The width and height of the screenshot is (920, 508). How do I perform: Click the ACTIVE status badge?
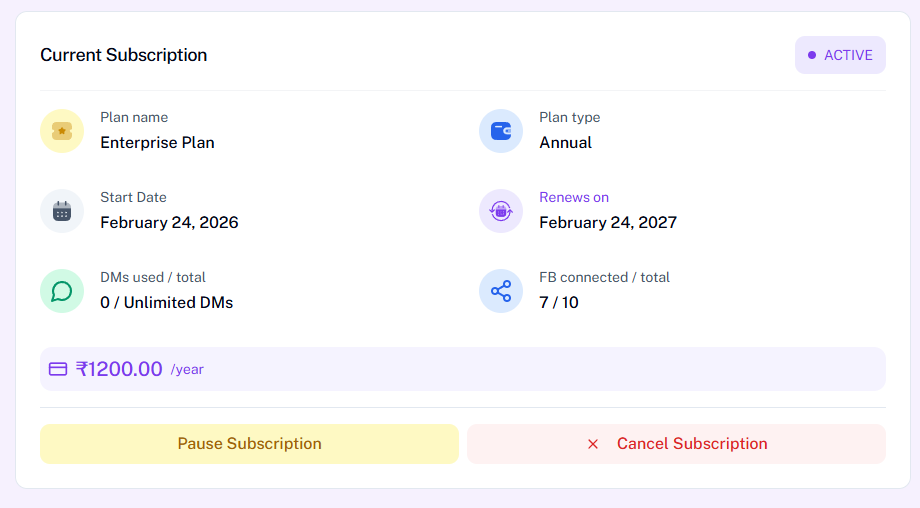click(x=840, y=55)
